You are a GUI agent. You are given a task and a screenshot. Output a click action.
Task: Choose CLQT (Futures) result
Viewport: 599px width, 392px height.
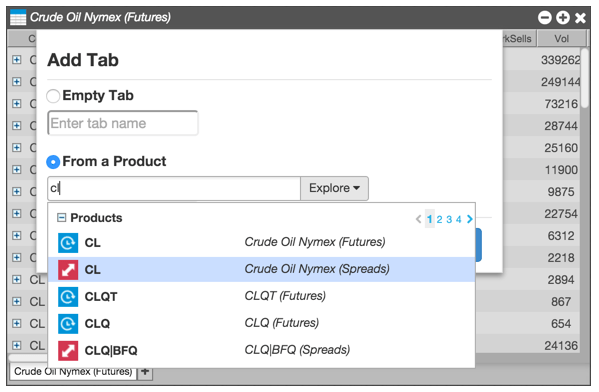click(x=261, y=297)
